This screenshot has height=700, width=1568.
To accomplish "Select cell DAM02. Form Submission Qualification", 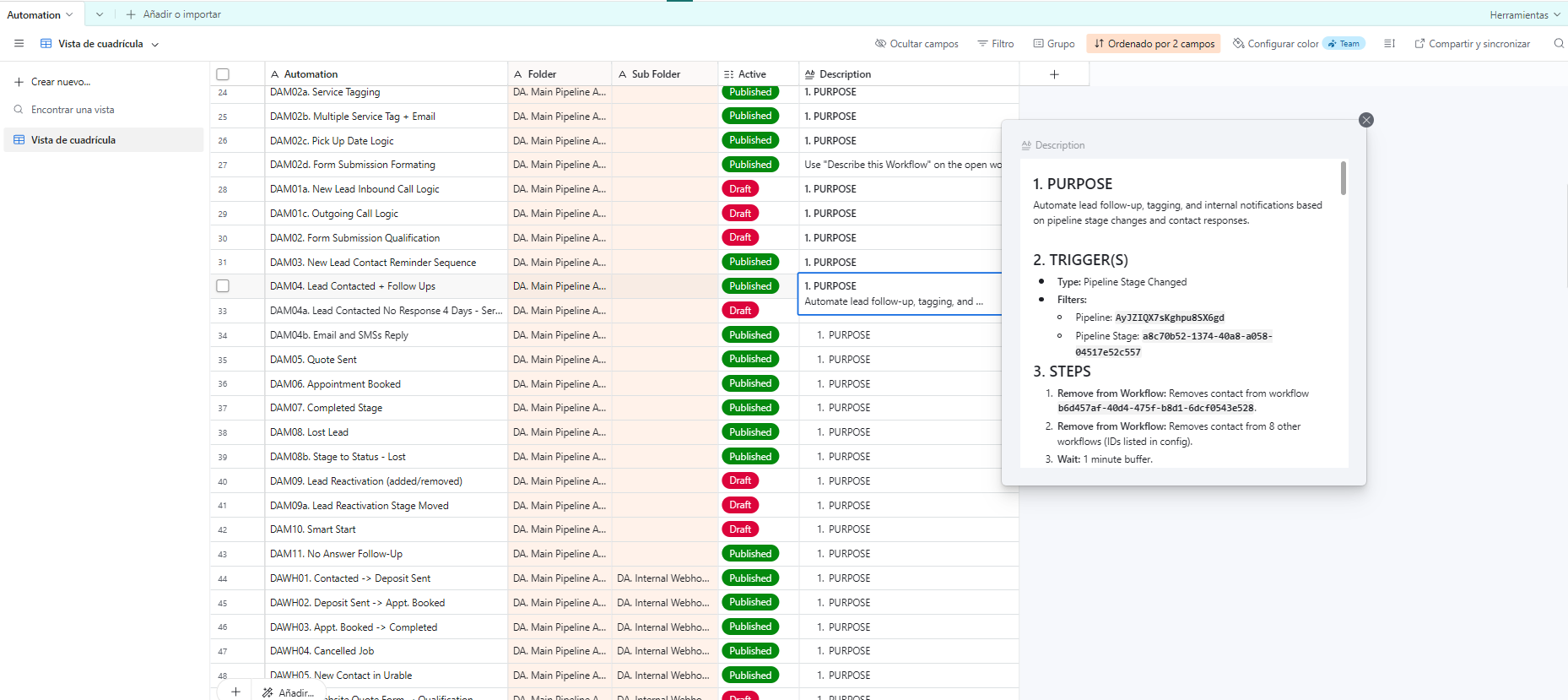I will tap(386, 238).
